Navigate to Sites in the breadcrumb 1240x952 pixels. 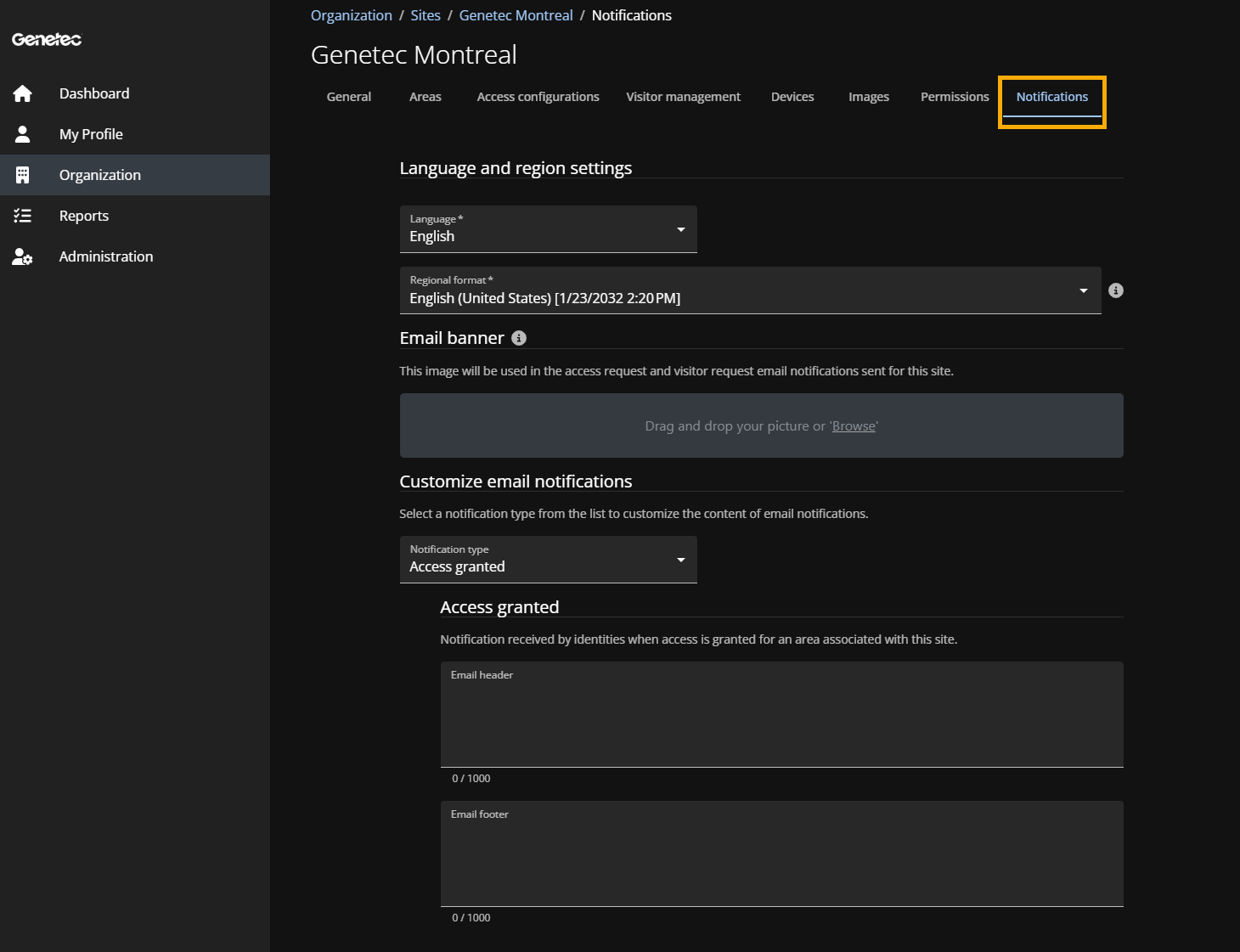click(x=426, y=15)
